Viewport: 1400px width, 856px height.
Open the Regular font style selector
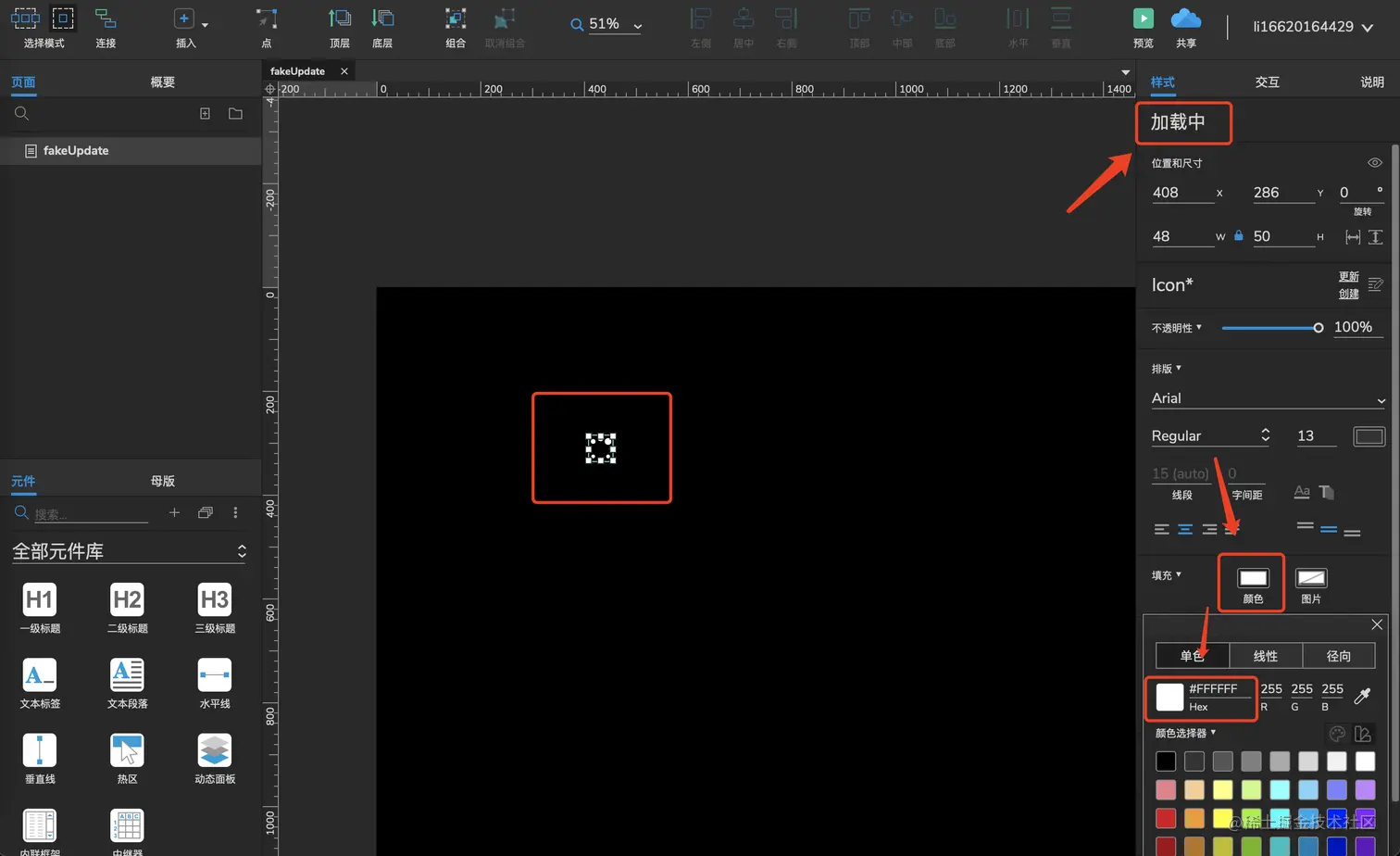(x=1211, y=435)
